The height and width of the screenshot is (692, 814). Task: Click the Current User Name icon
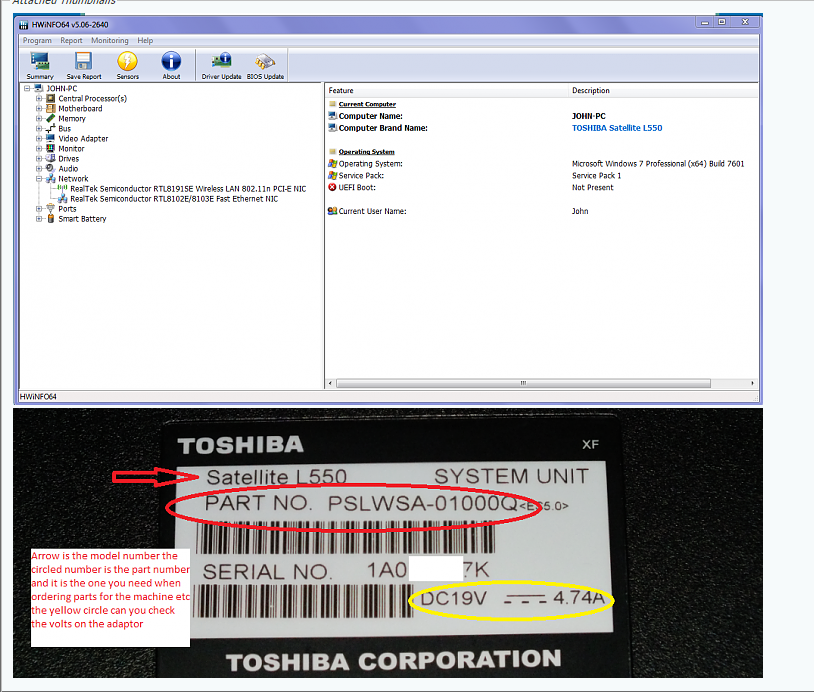tap(332, 211)
